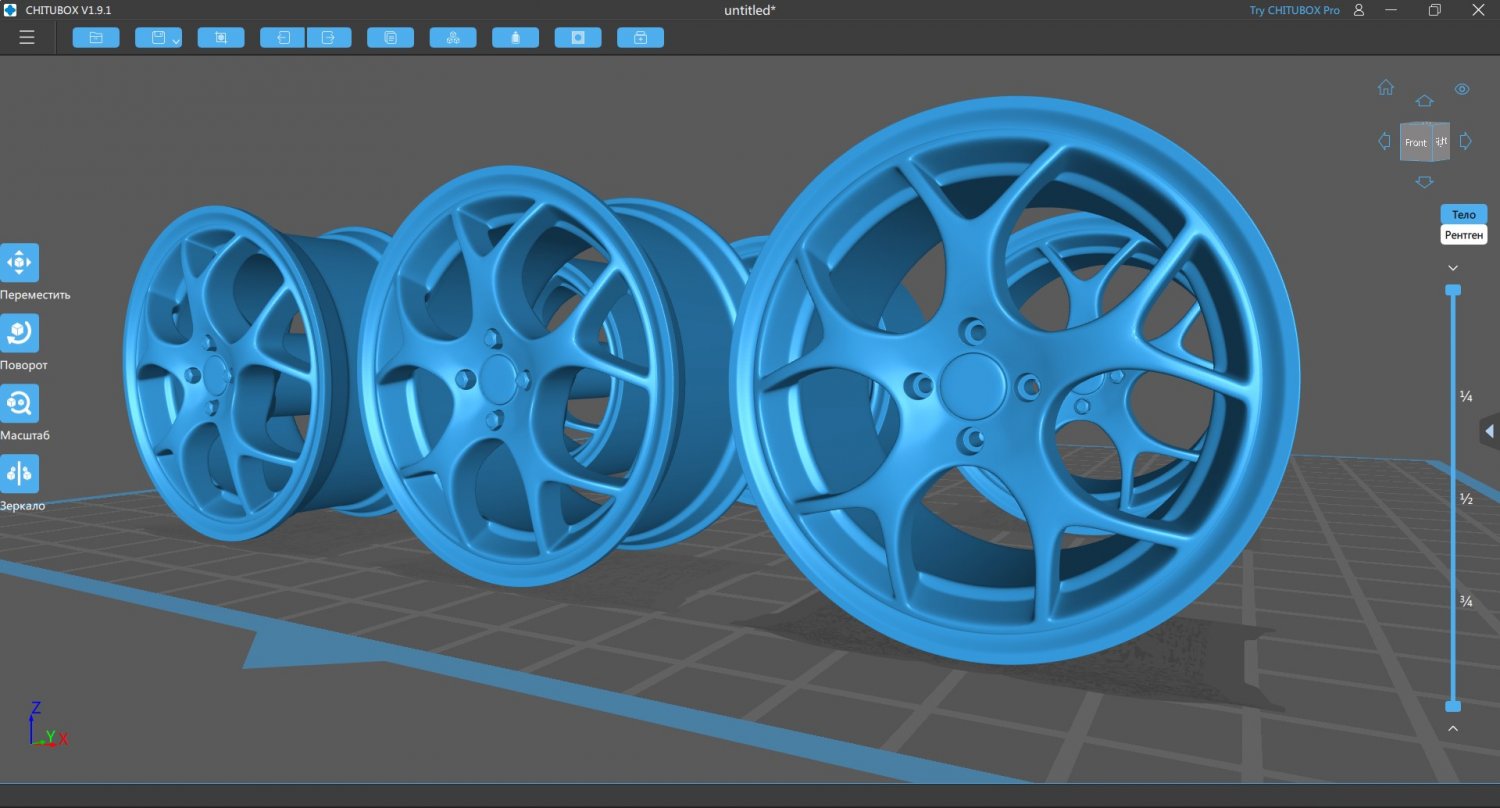This screenshot has width=1500, height=808.
Task: Click the eye icon above the view cube
Action: point(1462,88)
